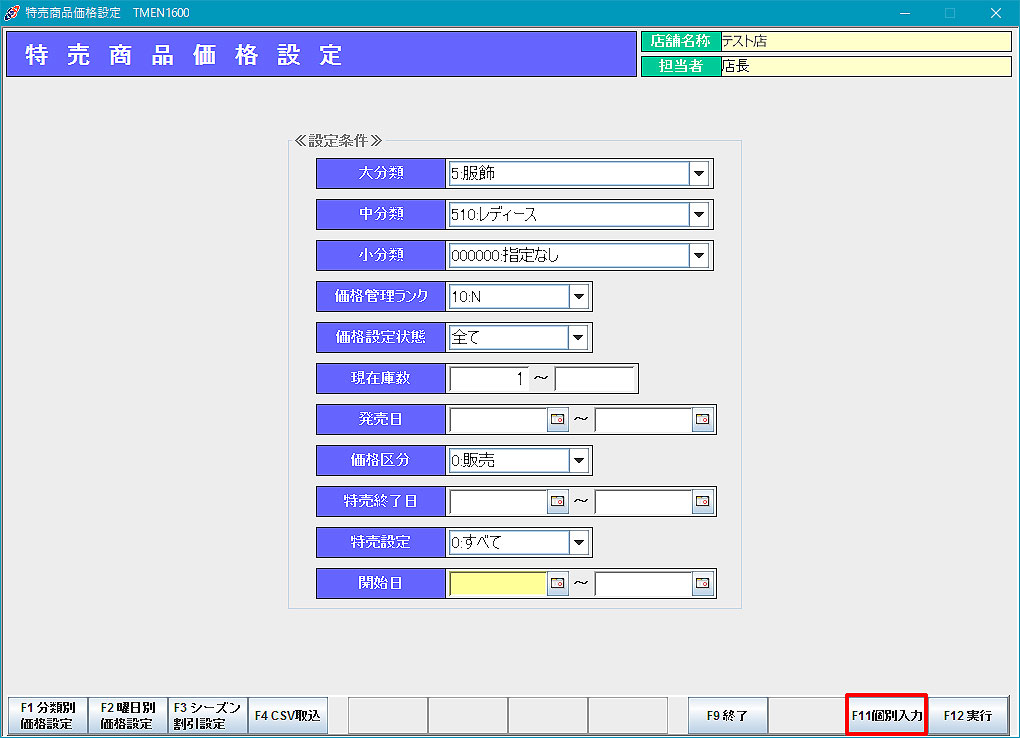This screenshot has height=738, width=1020.
Task: Expand the 中分類 dropdown list
Action: point(698,215)
